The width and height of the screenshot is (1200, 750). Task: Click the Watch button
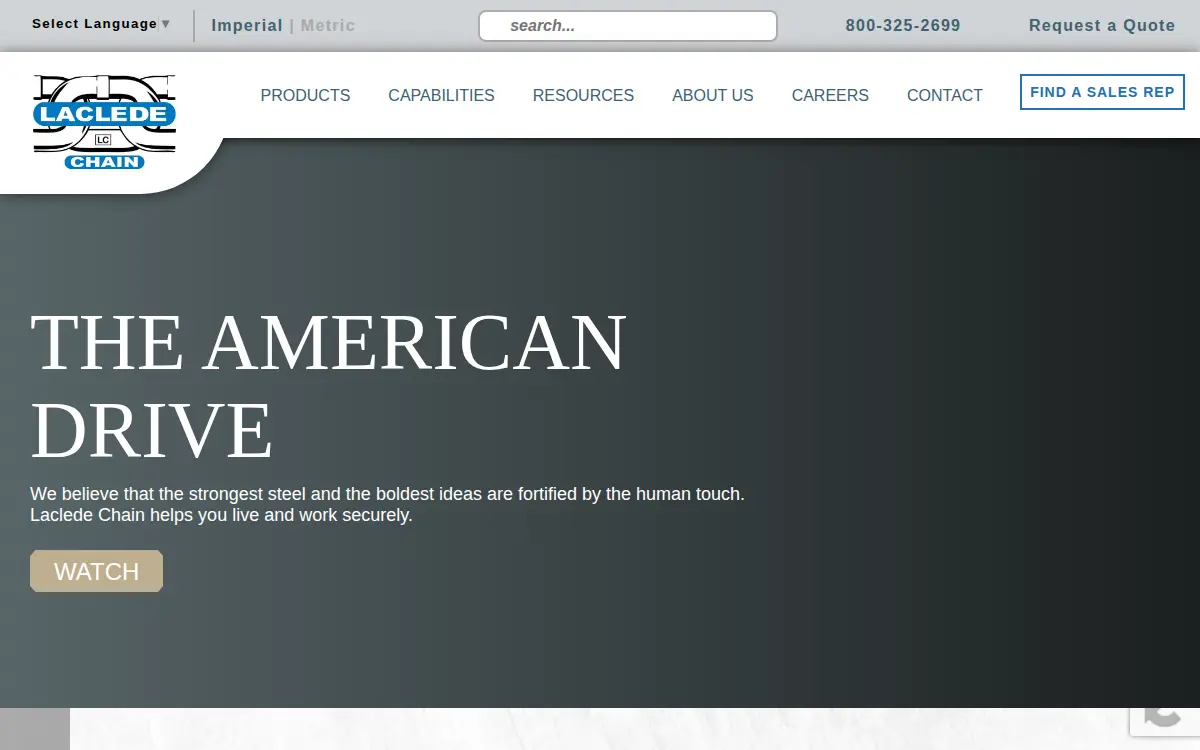click(96, 571)
